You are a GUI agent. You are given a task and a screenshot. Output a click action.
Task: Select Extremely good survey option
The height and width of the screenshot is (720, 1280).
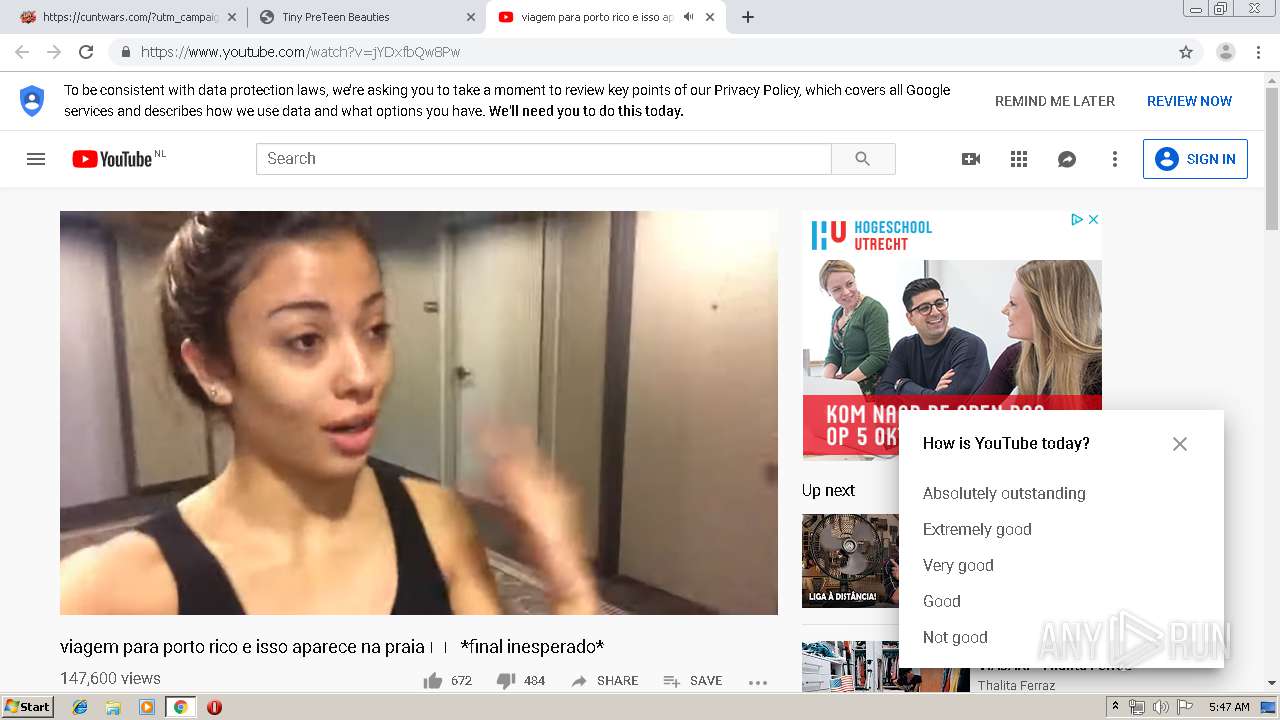click(x=977, y=529)
